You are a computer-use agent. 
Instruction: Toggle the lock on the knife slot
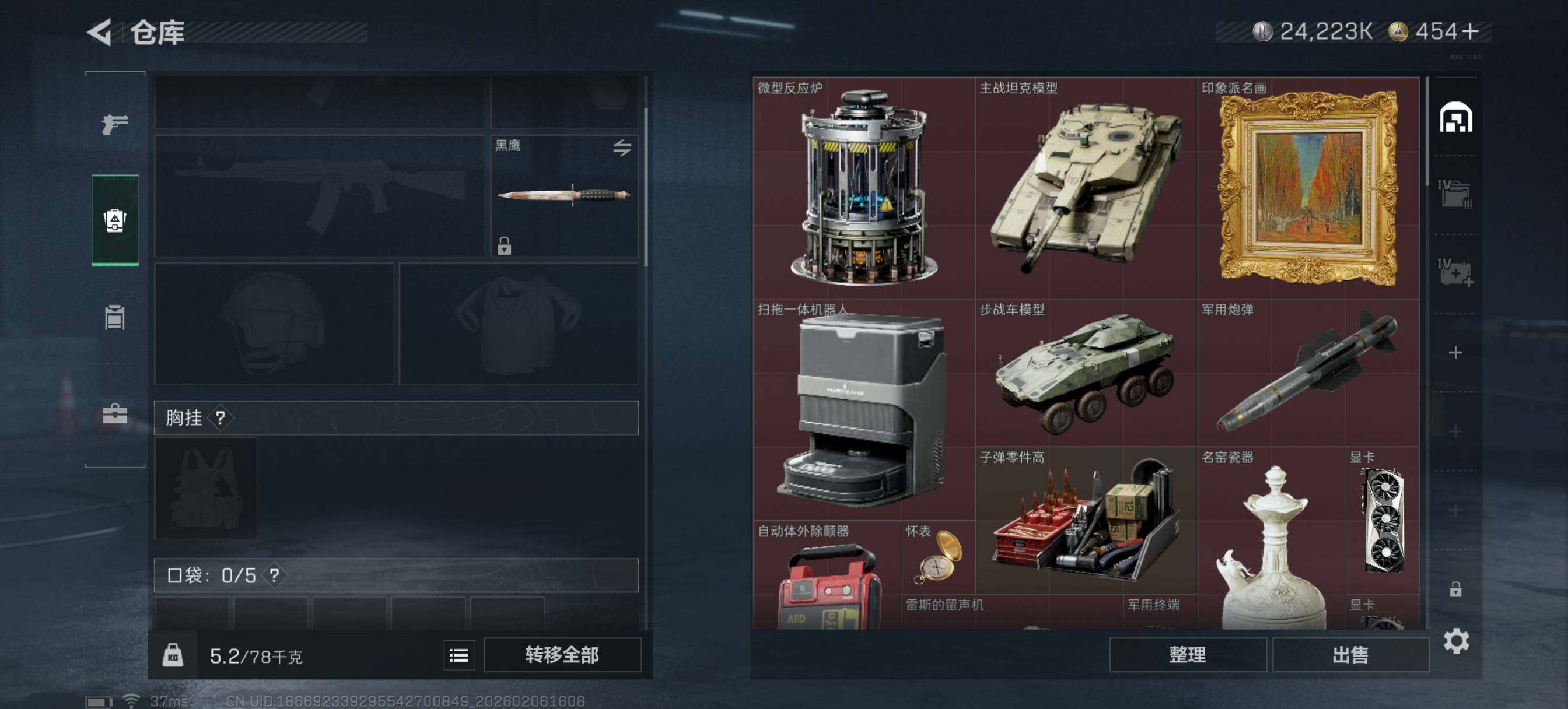coord(504,246)
